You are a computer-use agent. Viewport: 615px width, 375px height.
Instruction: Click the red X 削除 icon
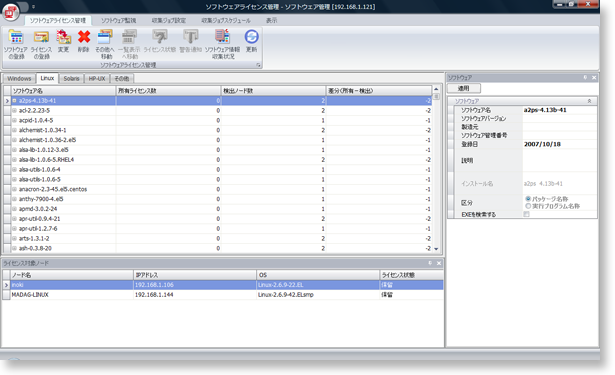[x=84, y=41]
